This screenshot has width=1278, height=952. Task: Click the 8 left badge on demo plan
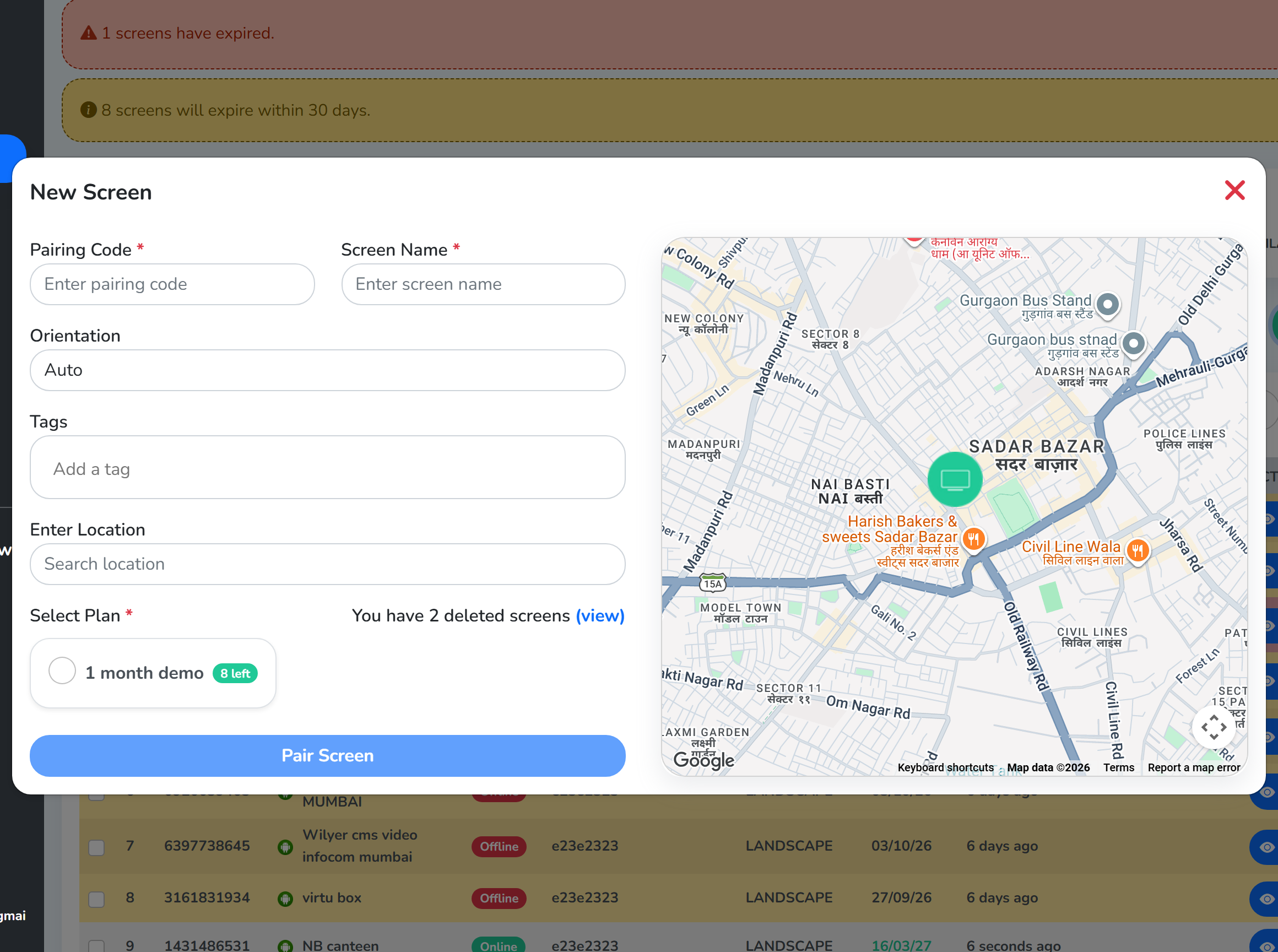[x=235, y=673]
